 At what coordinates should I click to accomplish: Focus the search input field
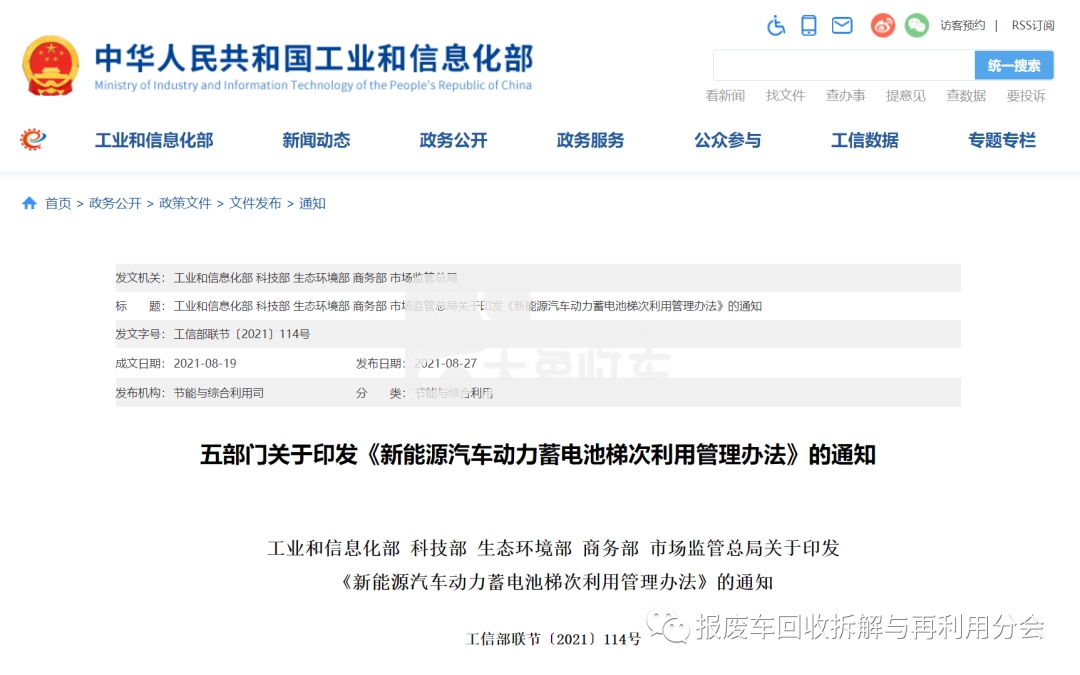click(x=843, y=66)
